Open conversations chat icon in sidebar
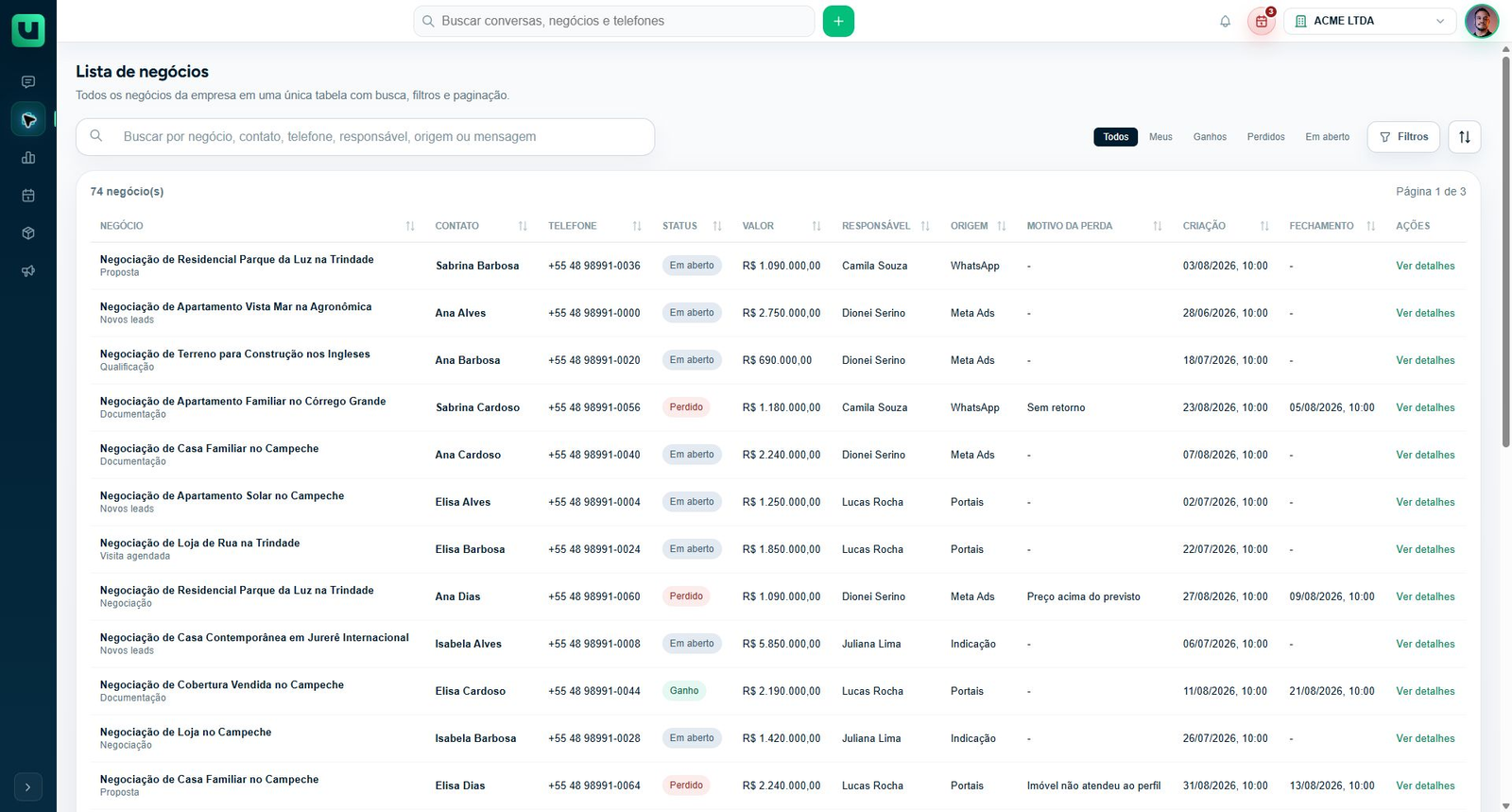Viewport: 1512px width, 812px height. [28, 82]
